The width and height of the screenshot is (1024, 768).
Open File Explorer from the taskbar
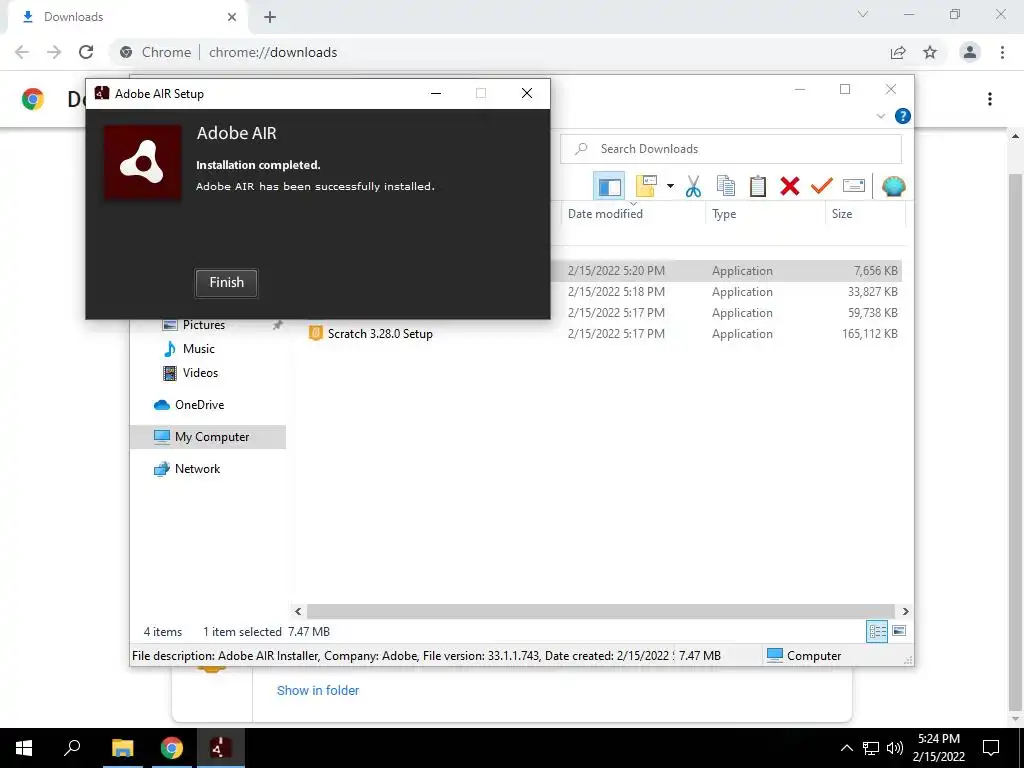(122, 748)
